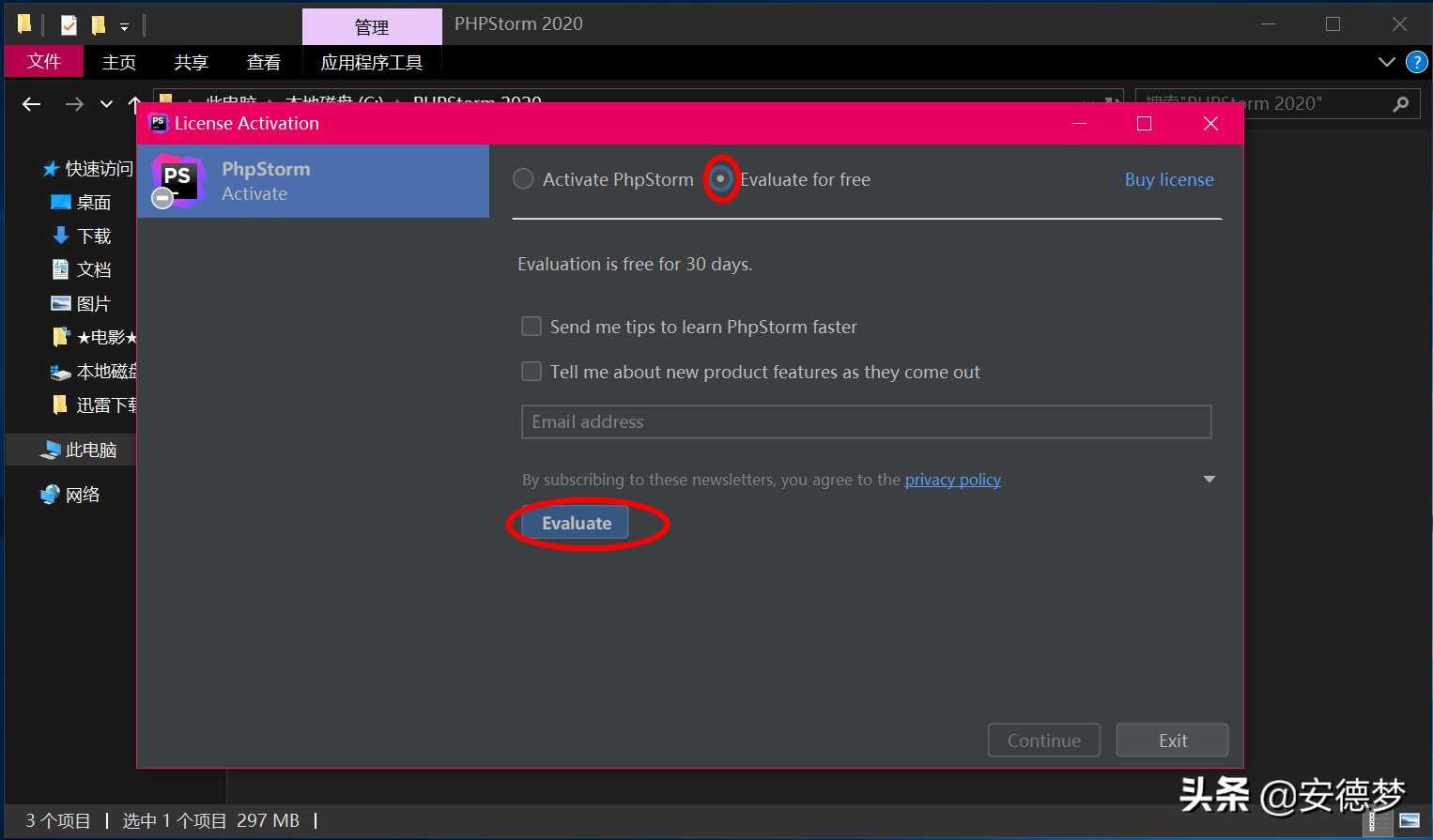Click the 桌面 blue desktop icon

(x=60, y=202)
